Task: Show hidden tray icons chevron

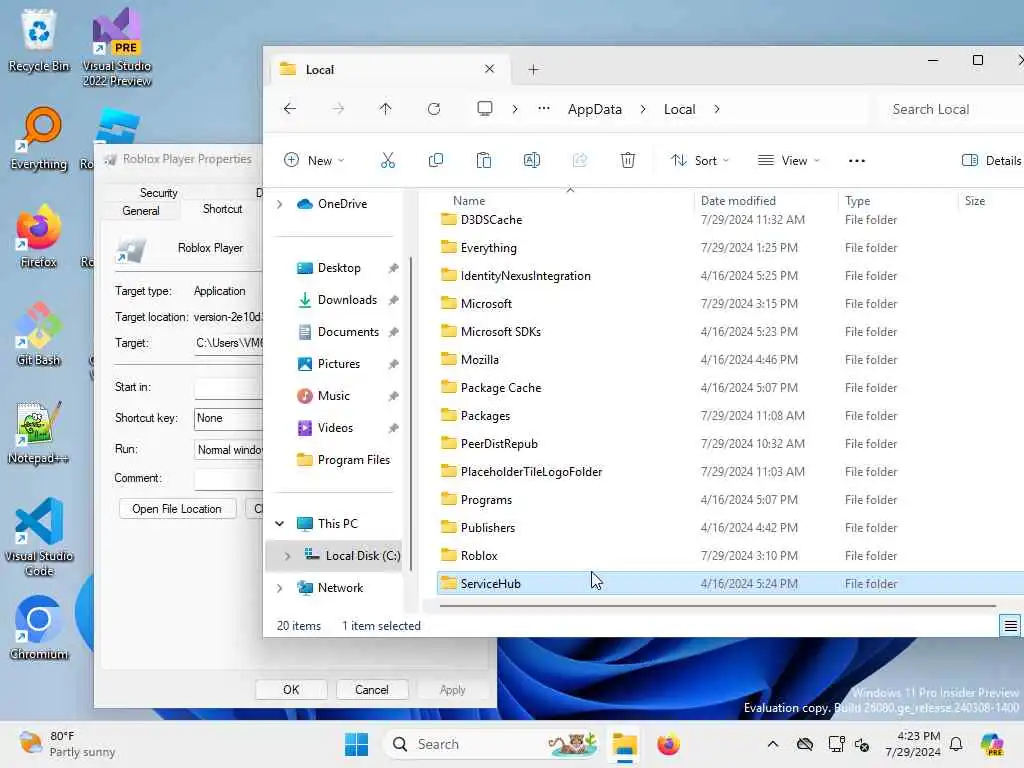Action: (773, 744)
